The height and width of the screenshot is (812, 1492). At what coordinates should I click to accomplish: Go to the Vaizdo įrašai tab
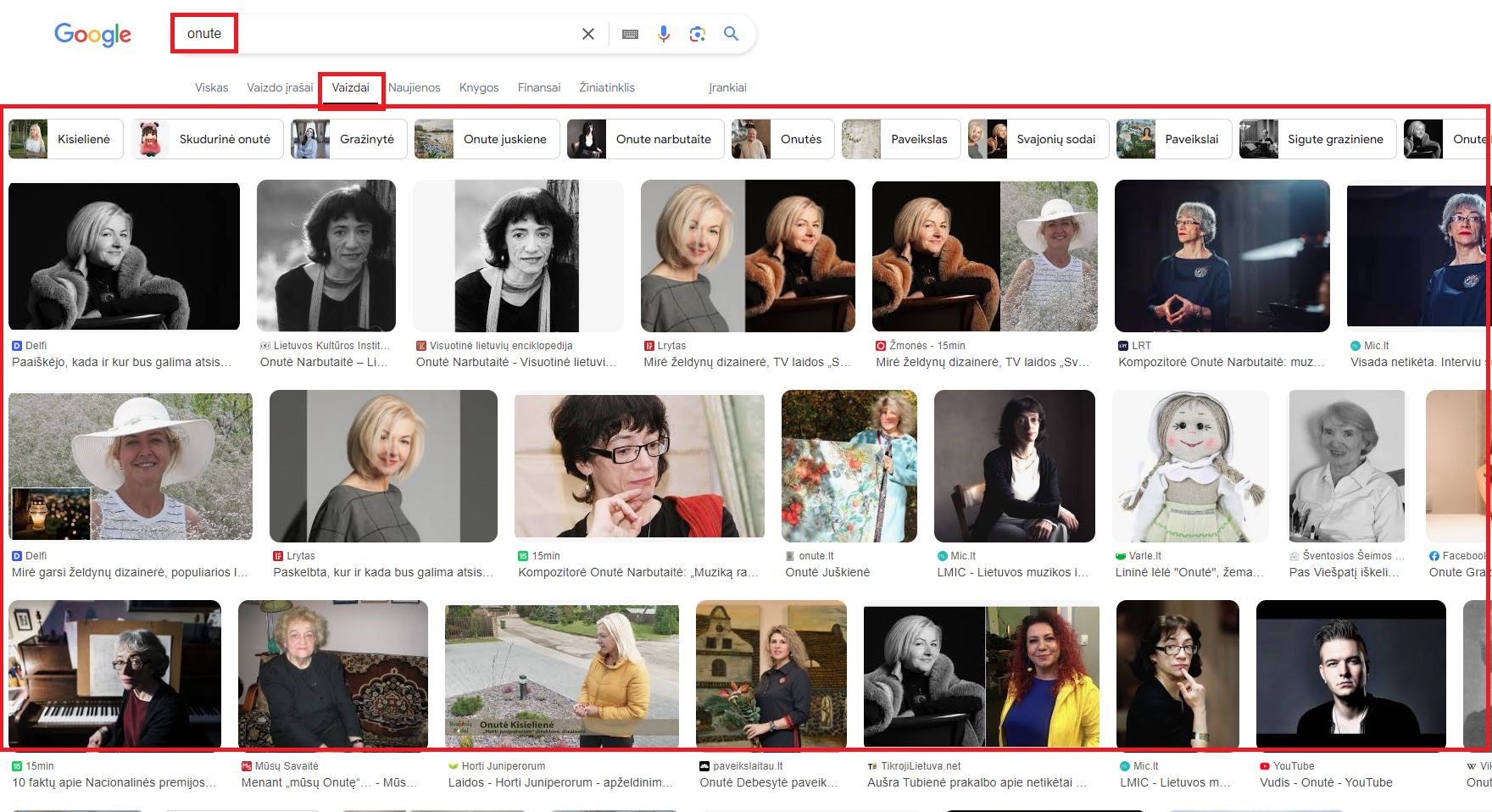pyautogui.click(x=280, y=87)
